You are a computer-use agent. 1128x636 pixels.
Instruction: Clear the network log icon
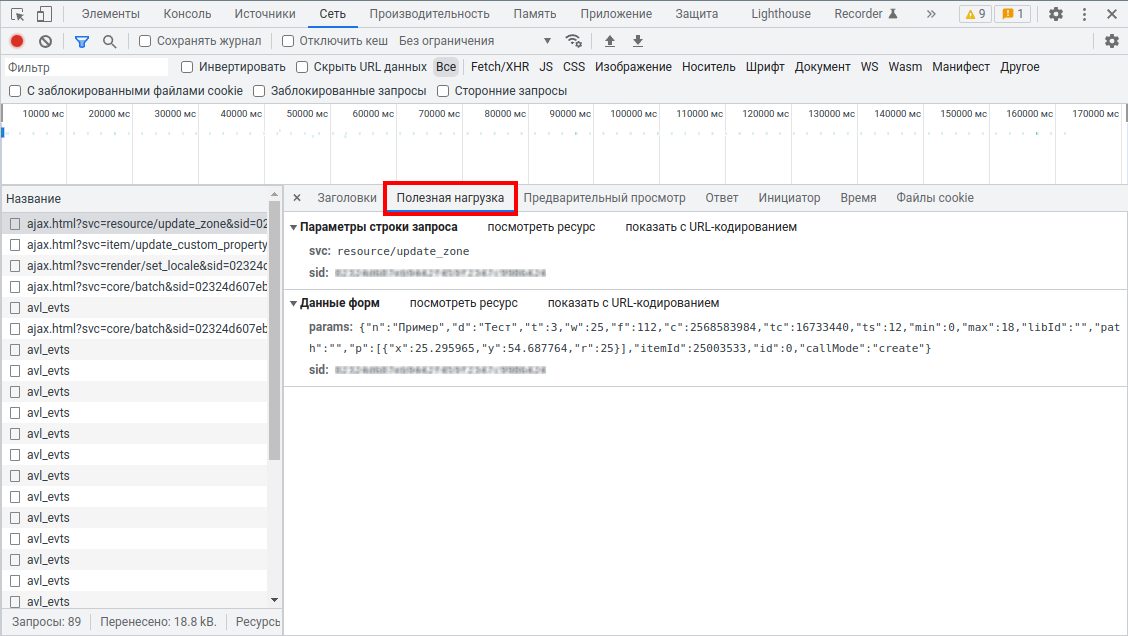(45, 41)
